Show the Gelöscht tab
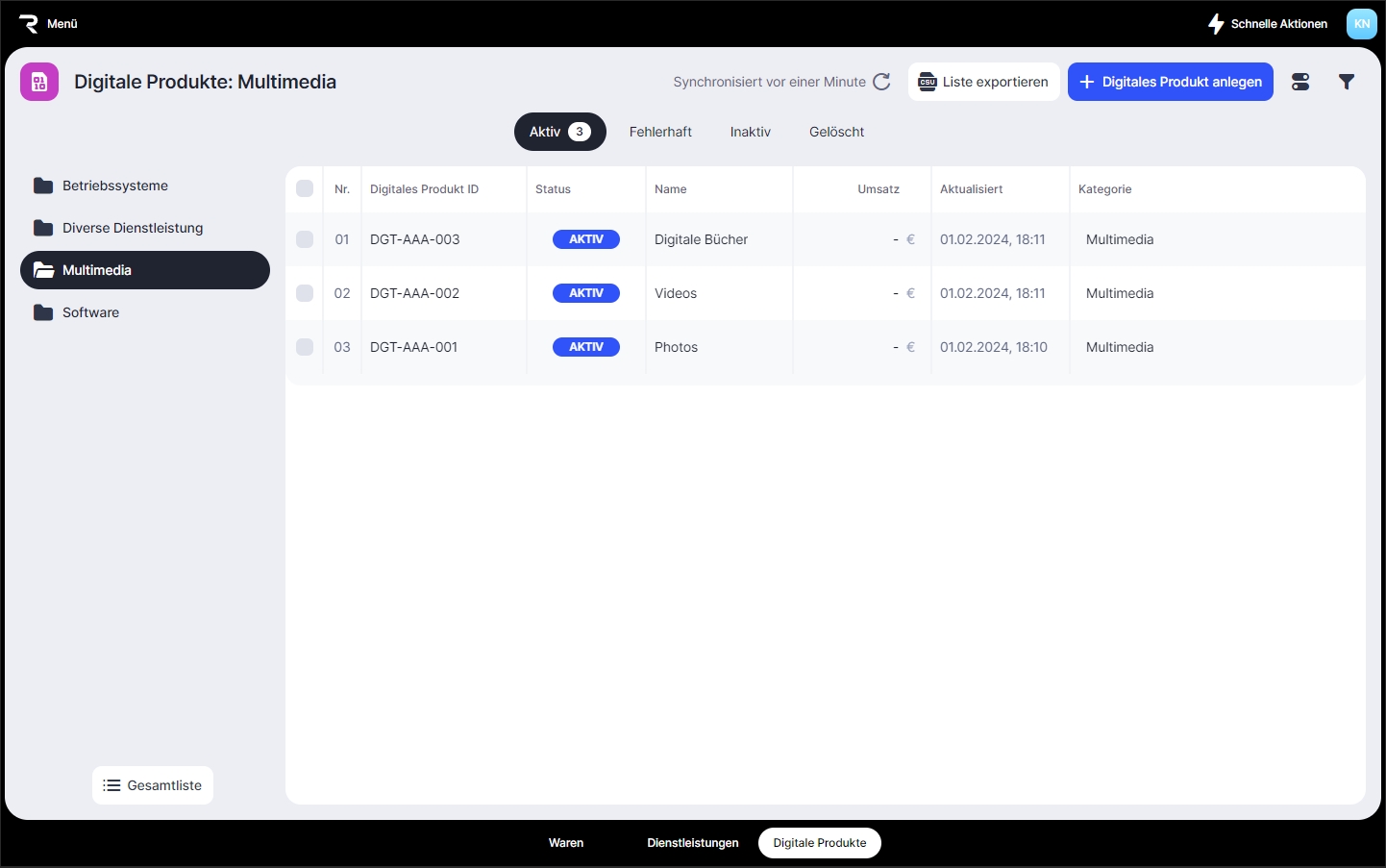This screenshot has height=868, width=1386. 836,132
